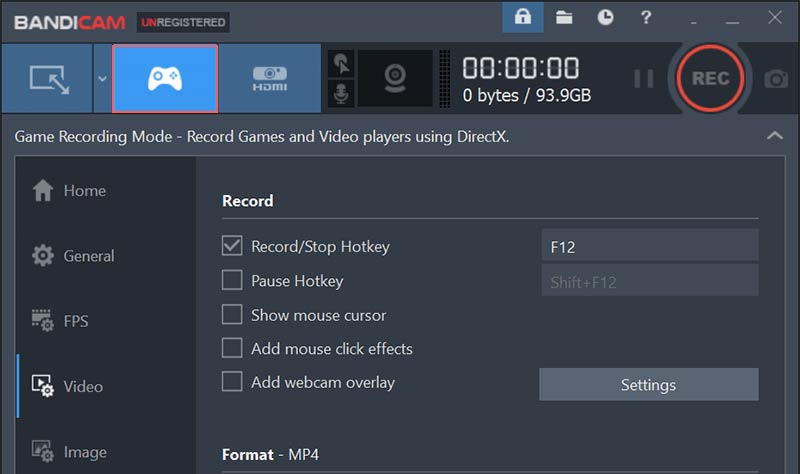
Task: Tick Add mouse click effects checkbox
Action: pyautogui.click(x=232, y=349)
